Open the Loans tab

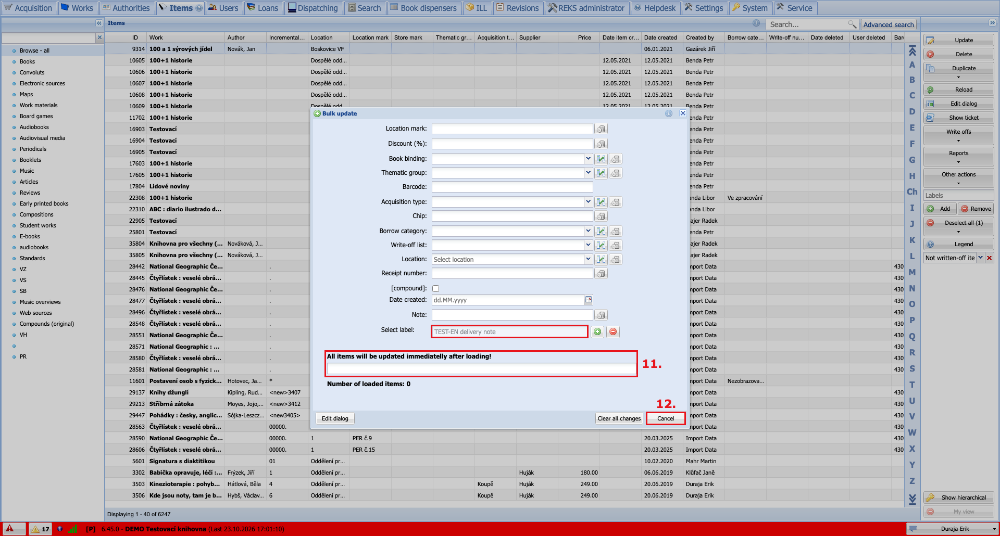point(263,8)
